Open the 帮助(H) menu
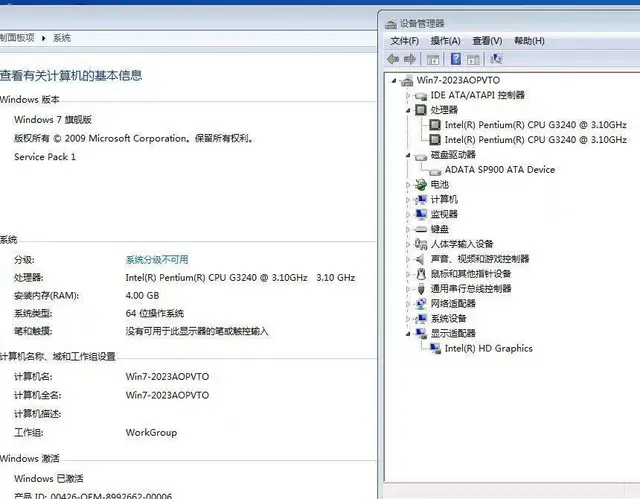Screen dimensions: 640x499 (x=529, y=41)
